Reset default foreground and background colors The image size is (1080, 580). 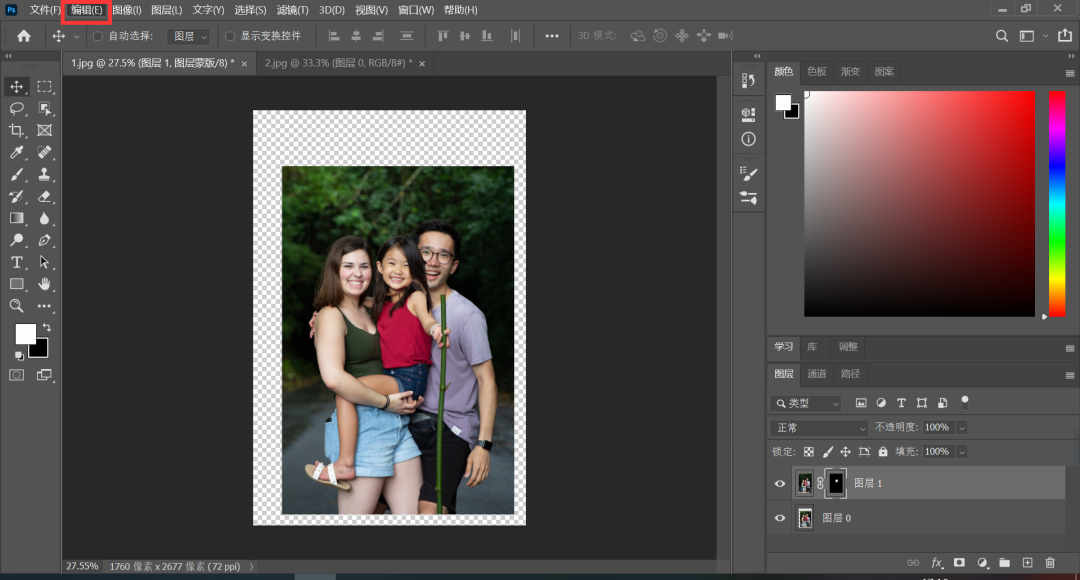(x=19, y=355)
